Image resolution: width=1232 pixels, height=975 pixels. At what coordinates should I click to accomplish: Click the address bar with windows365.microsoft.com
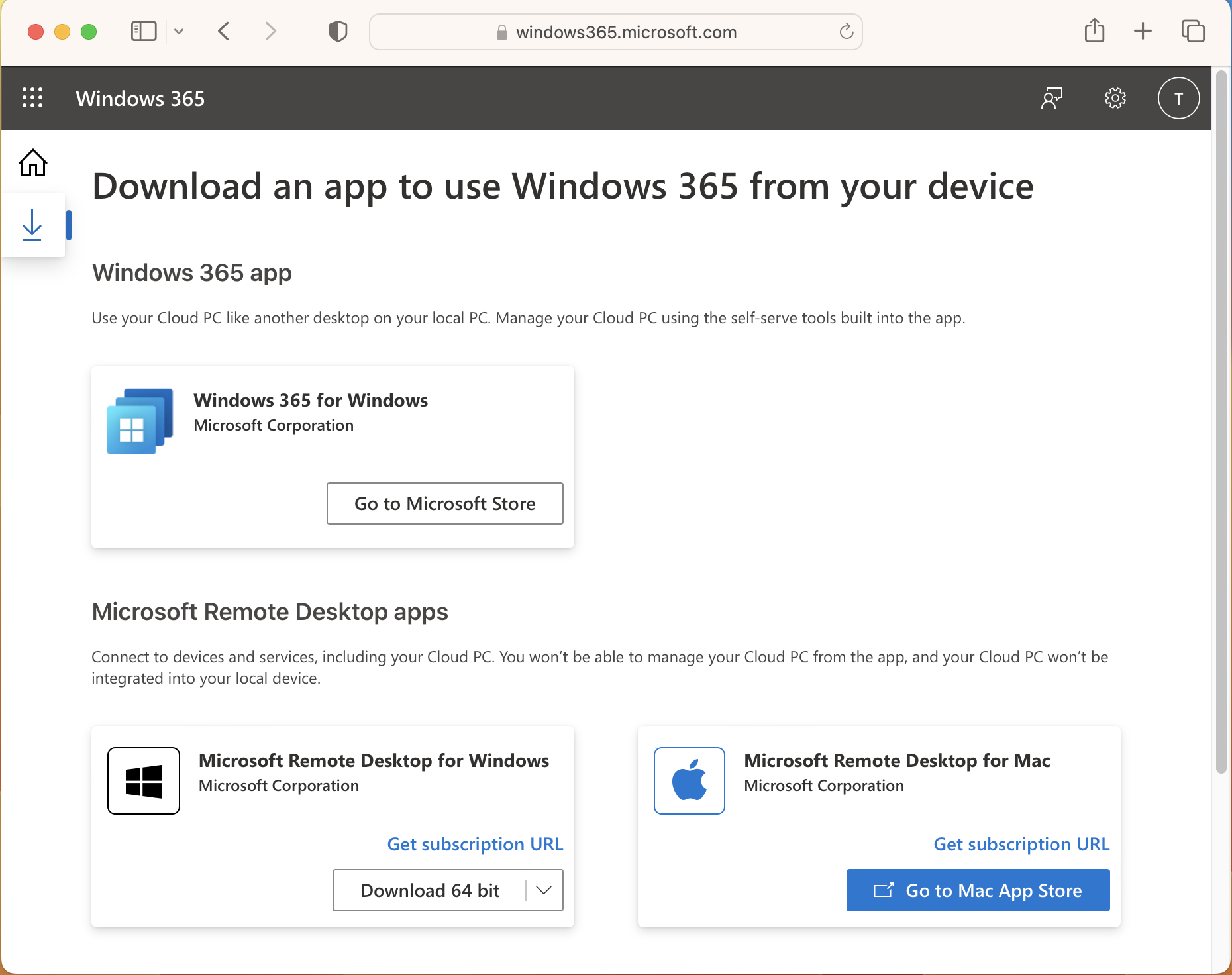point(616,32)
